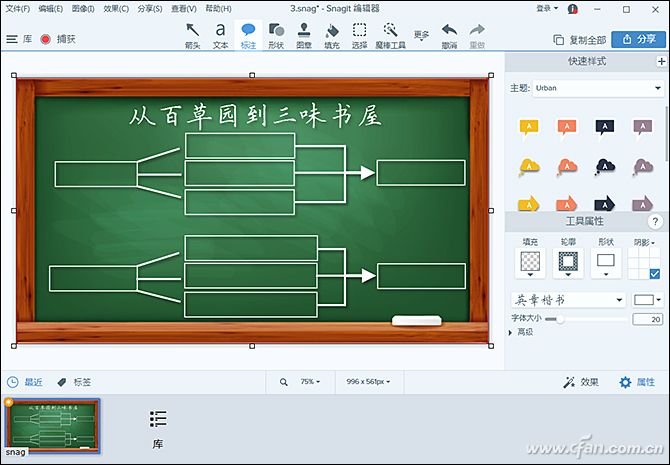Screen dimensions: 670x465
Task: Open the Outline (轮廓) color swatch
Action: 568,262
